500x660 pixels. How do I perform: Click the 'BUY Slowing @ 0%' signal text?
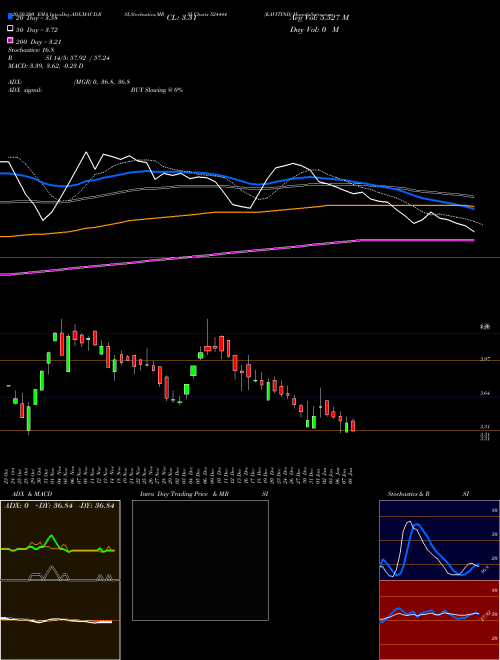(x=157, y=90)
